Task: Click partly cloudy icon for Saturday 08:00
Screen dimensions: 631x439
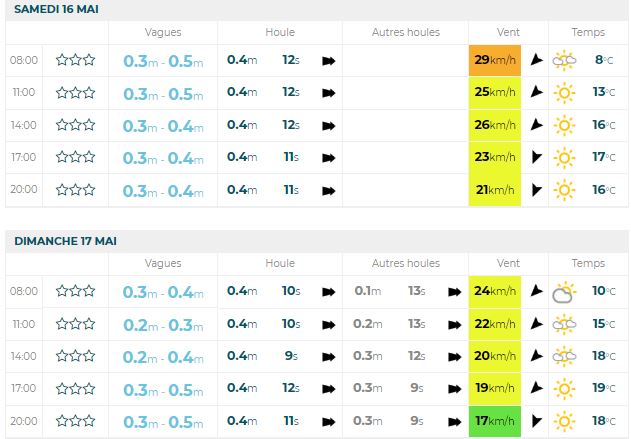Action: [565, 61]
